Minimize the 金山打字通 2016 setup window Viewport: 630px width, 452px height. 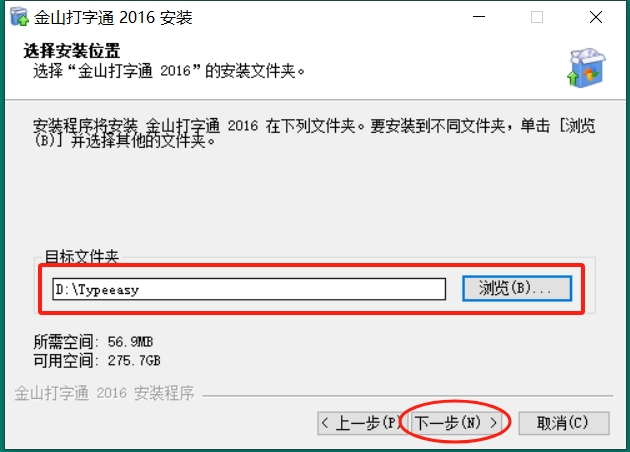tap(479, 17)
